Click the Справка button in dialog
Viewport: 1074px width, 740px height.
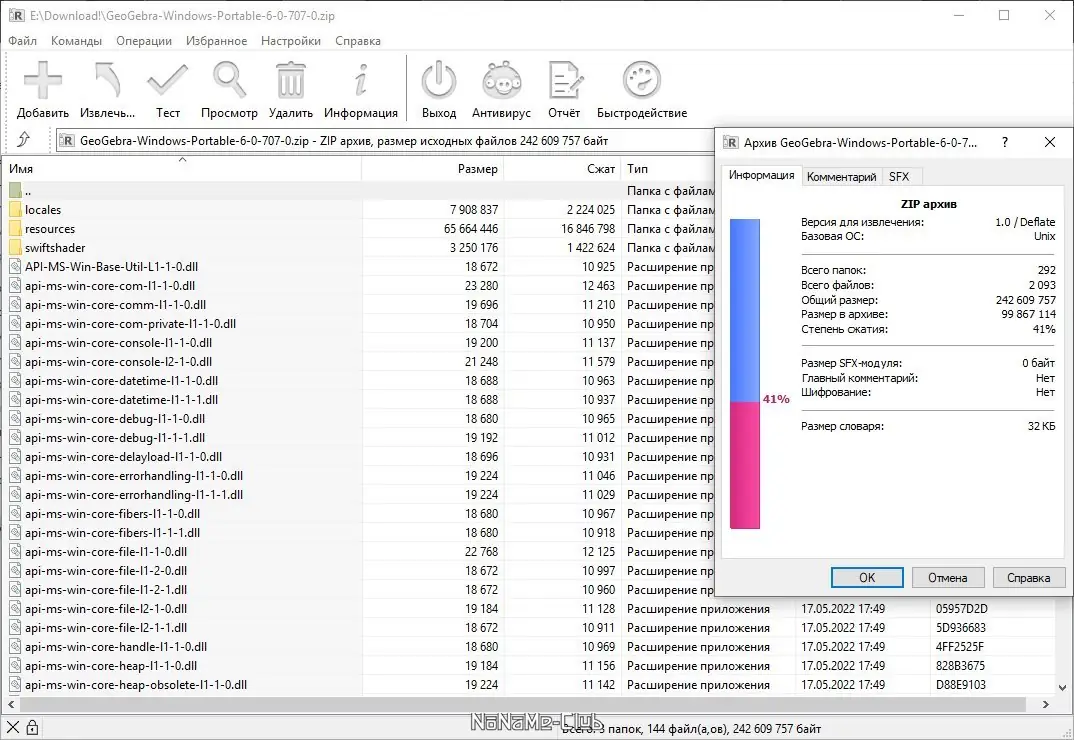pyautogui.click(x=1028, y=578)
